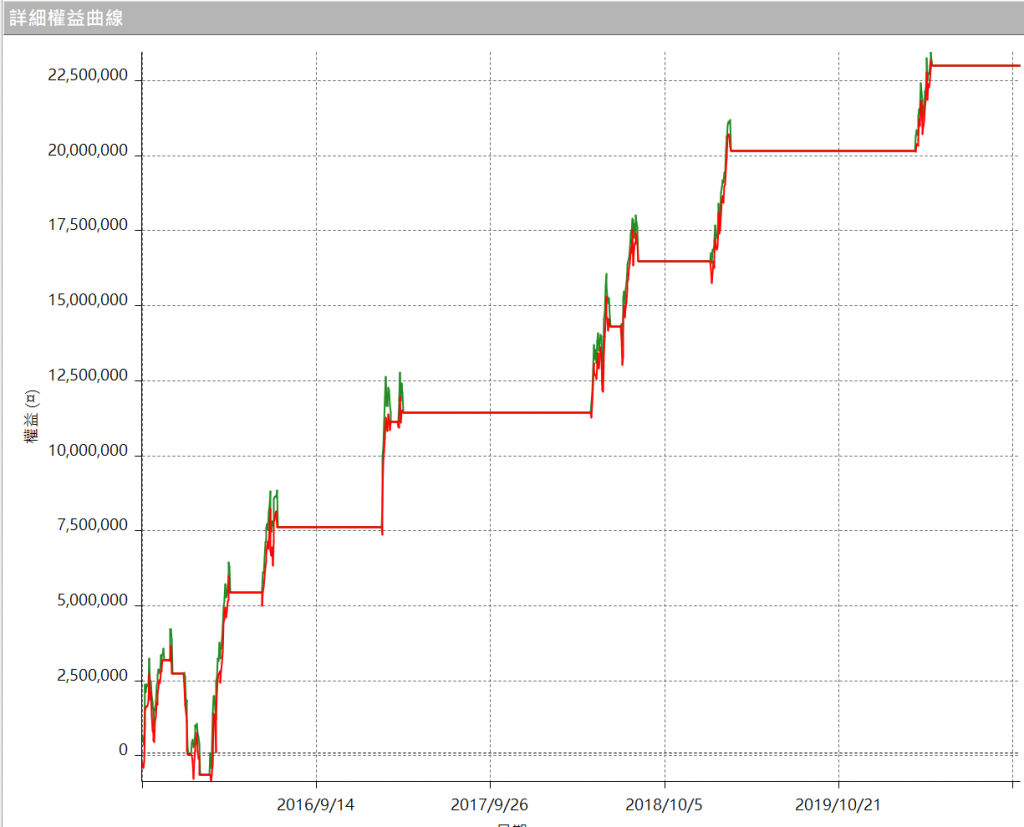
Task: Select the 2016/9/14 date label
Action: click(x=316, y=804)
